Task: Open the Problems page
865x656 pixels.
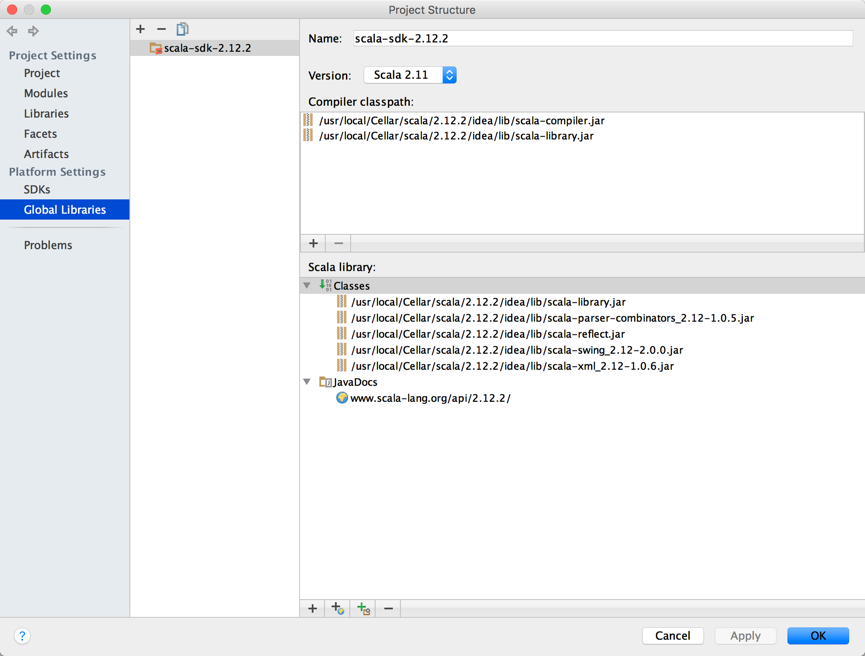Action: click(48, 246)
